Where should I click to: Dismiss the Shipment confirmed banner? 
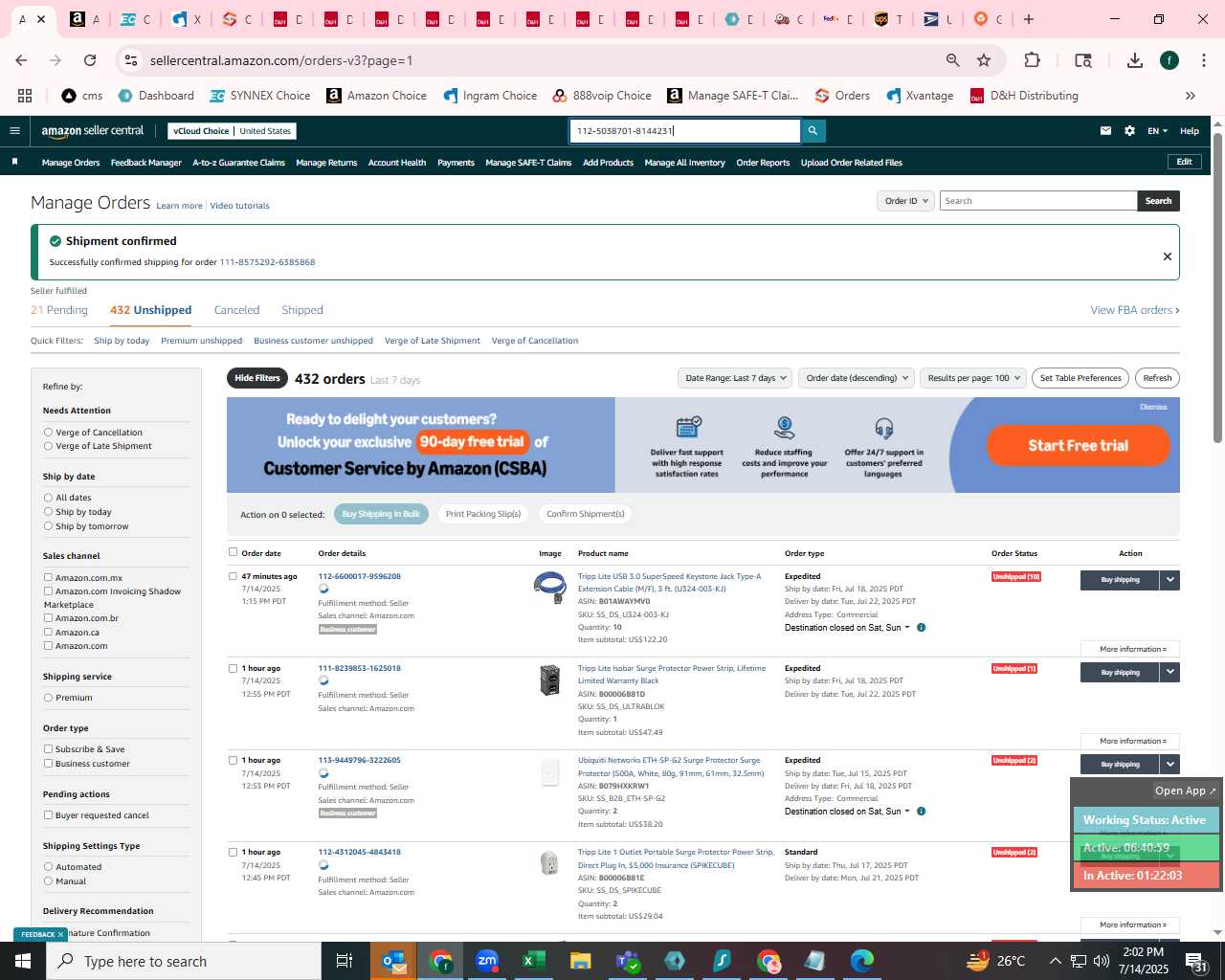click(x=1167, y=256)
